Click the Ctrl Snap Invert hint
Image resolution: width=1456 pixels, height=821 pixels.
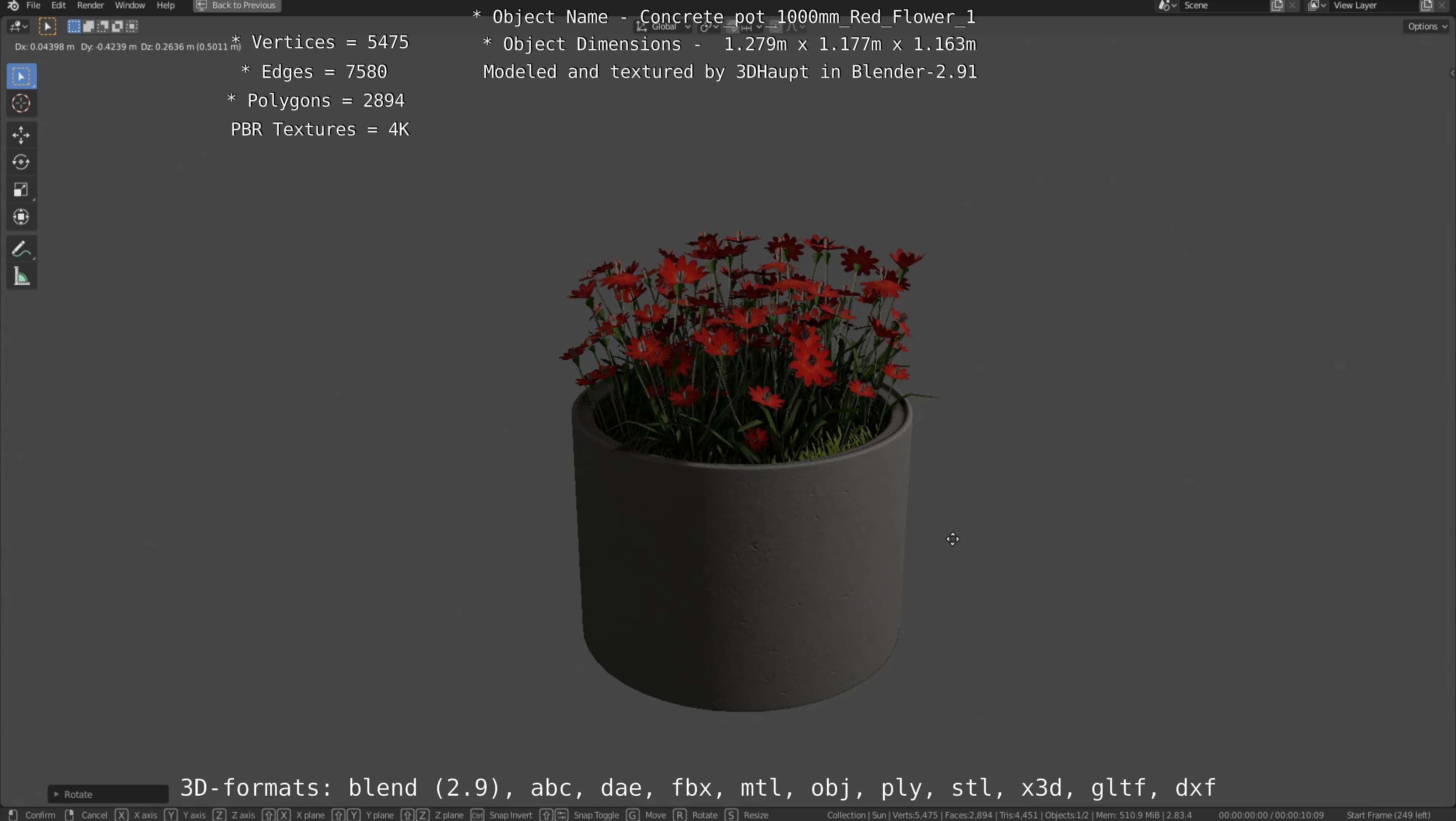click(x=501, y=815)
